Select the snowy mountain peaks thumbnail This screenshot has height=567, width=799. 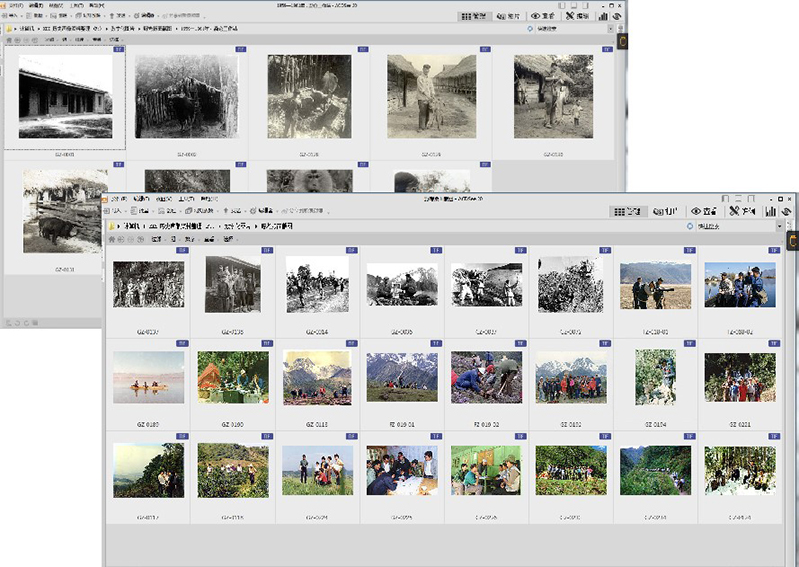402,378
